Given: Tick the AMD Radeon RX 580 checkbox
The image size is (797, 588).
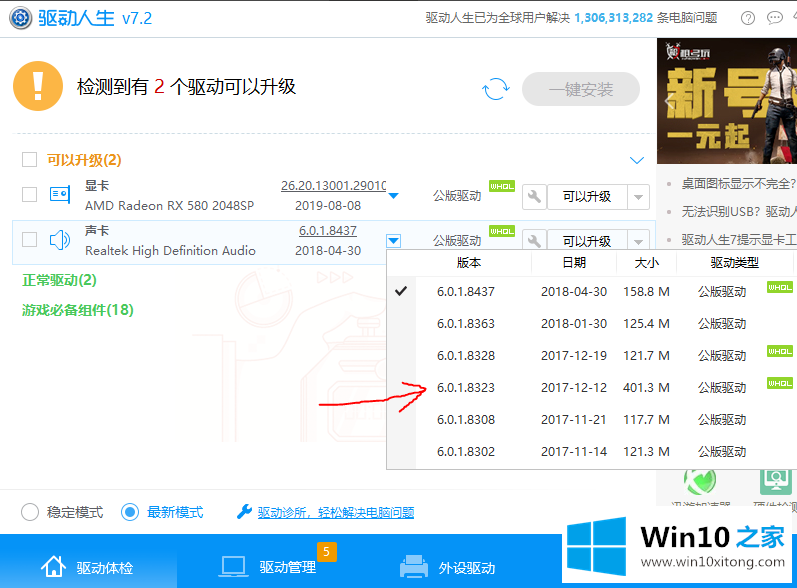Looking at the screenshot, I should (29, 195).
